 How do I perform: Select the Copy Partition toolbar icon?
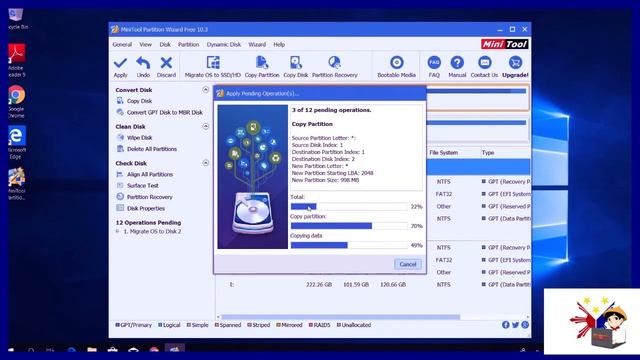[x=262, y=62]
